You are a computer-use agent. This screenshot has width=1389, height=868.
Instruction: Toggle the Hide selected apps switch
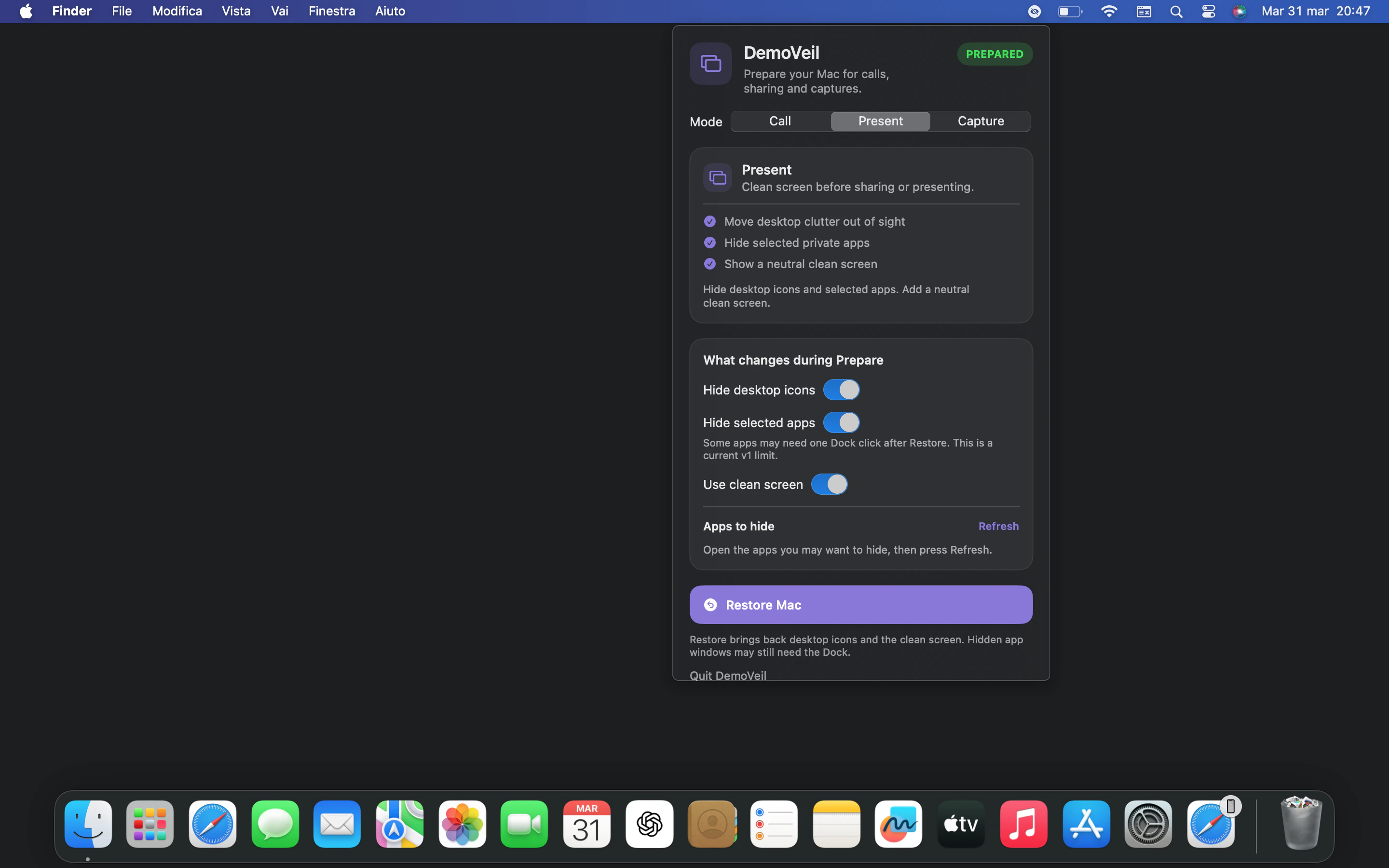tap(841, 422)
